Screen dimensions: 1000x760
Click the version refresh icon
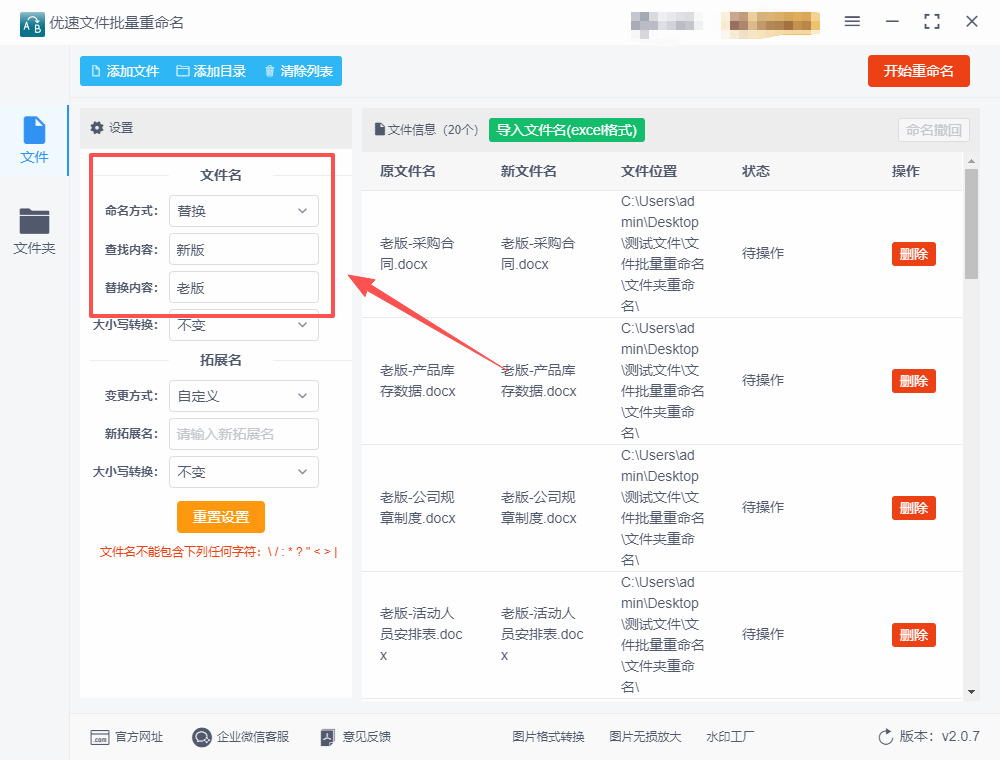tap(885, 737)
